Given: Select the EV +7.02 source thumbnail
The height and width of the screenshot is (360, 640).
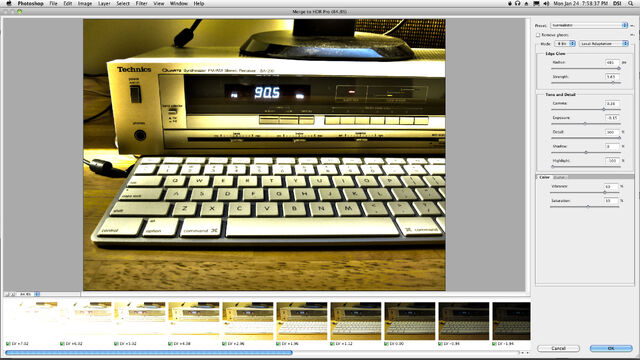Looking at the screenshot, I should pos(32,321).
